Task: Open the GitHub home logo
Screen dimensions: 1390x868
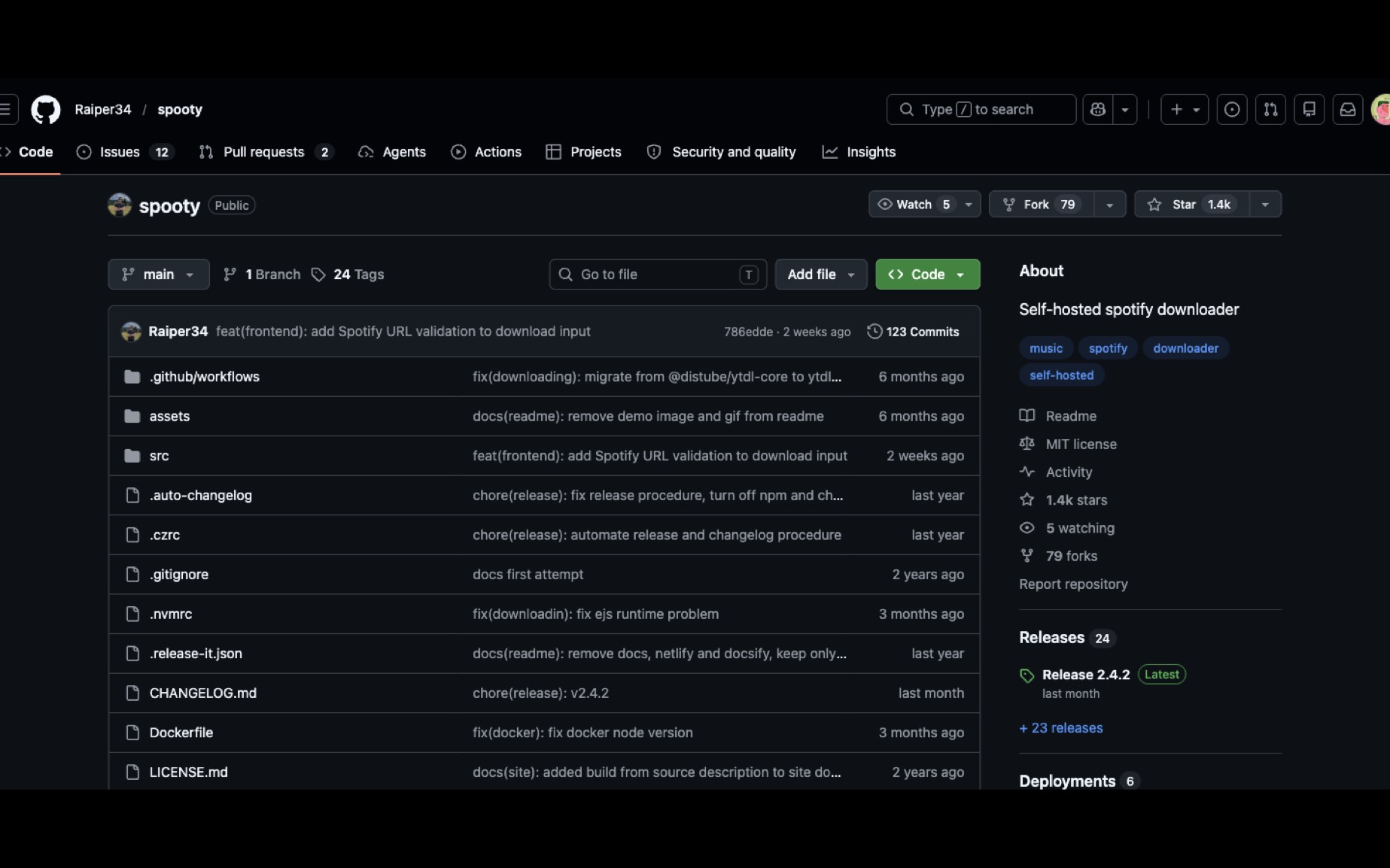Action: tap(45, 110)
